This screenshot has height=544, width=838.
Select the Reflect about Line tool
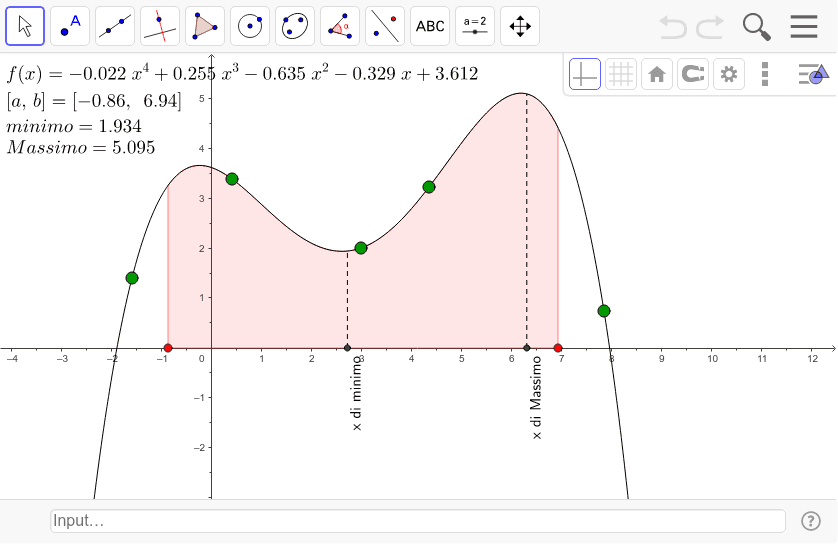pyautogui.click(x=385, y=26)
